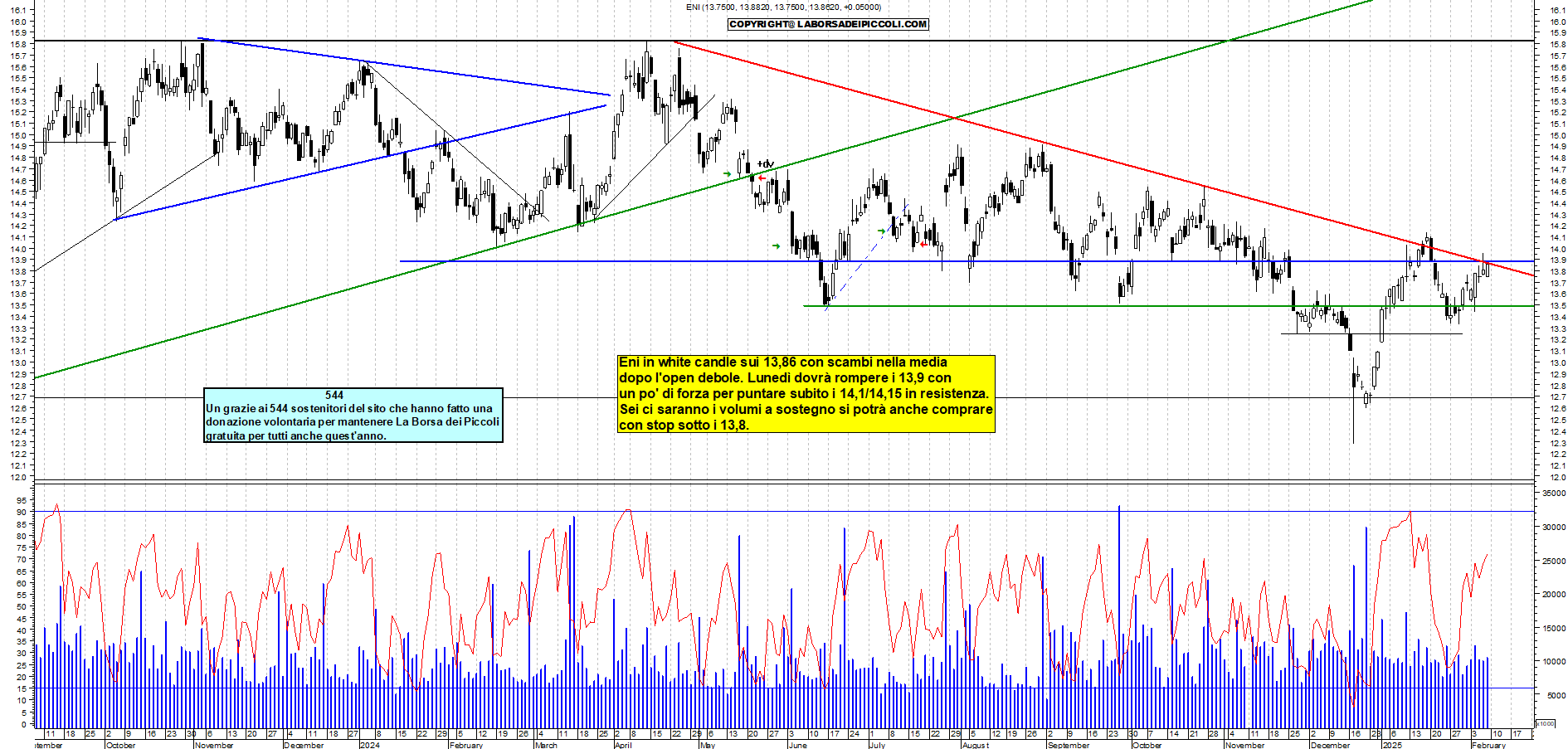
Task: Click the "April" month label
Action: pyautogui.click(x=623, y=745)
